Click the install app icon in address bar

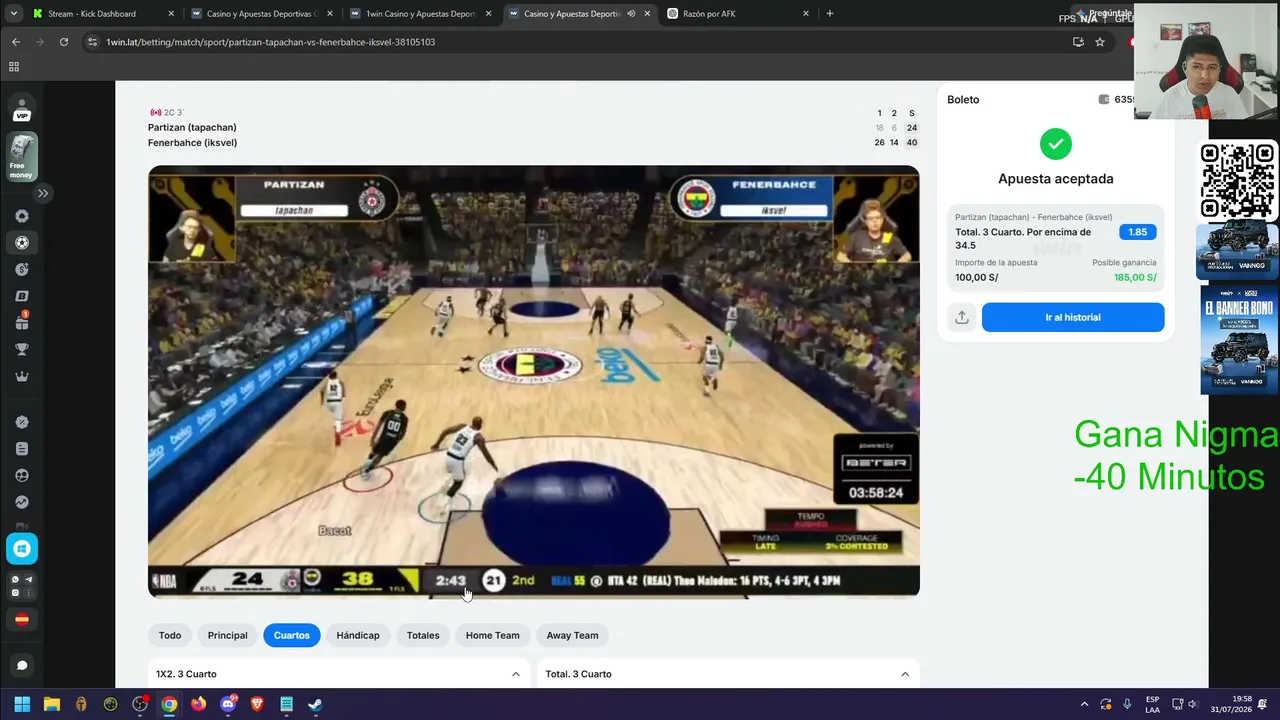[1078, 42]
